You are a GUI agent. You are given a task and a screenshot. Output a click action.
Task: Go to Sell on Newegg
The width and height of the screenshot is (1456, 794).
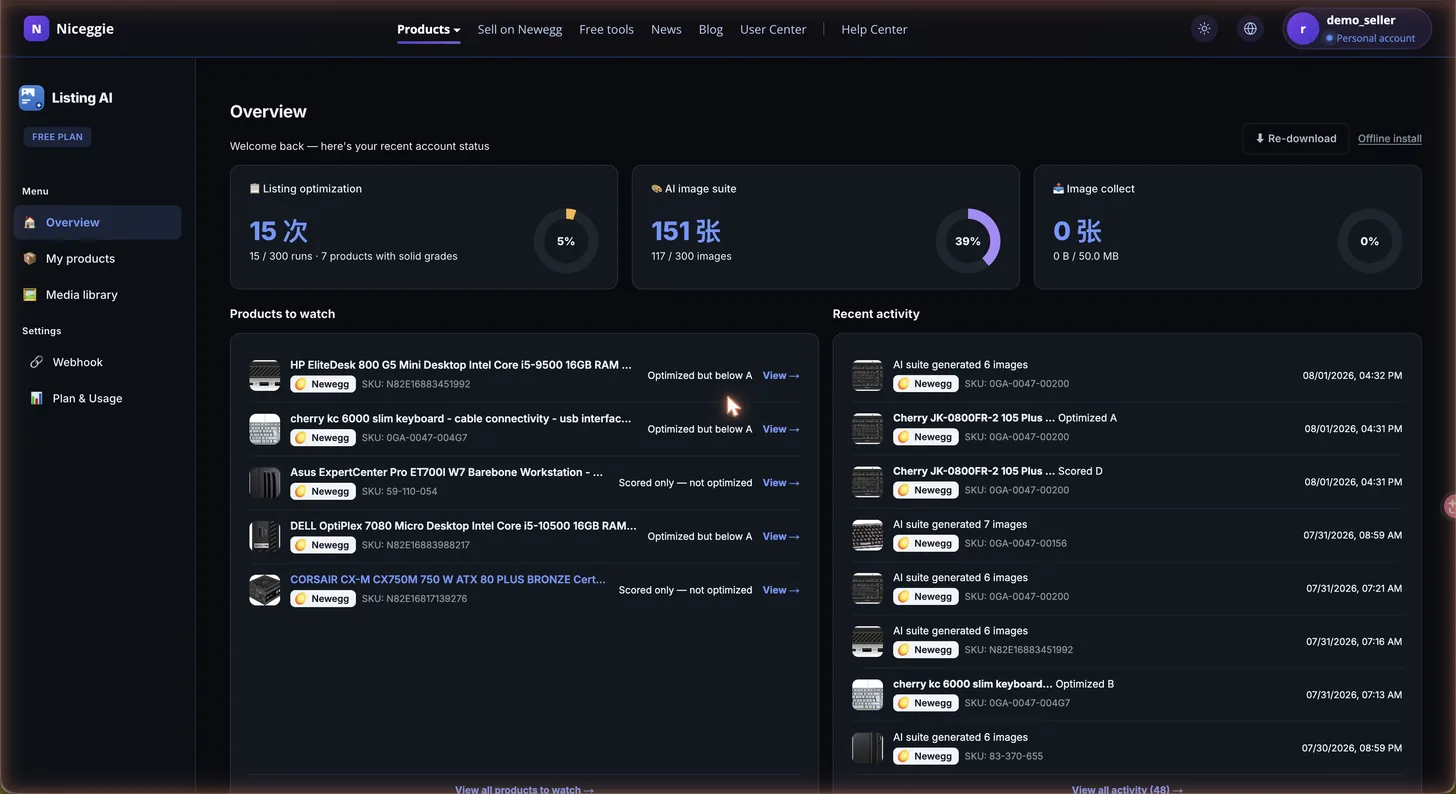(x=520, y=30)
